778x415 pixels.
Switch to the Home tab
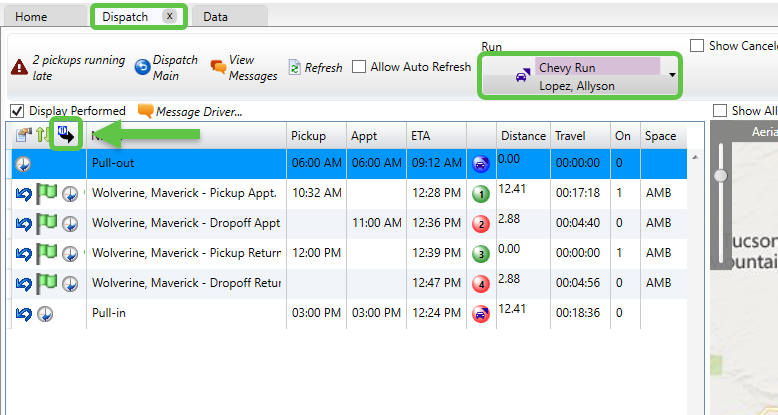click(x=31, y=16)
